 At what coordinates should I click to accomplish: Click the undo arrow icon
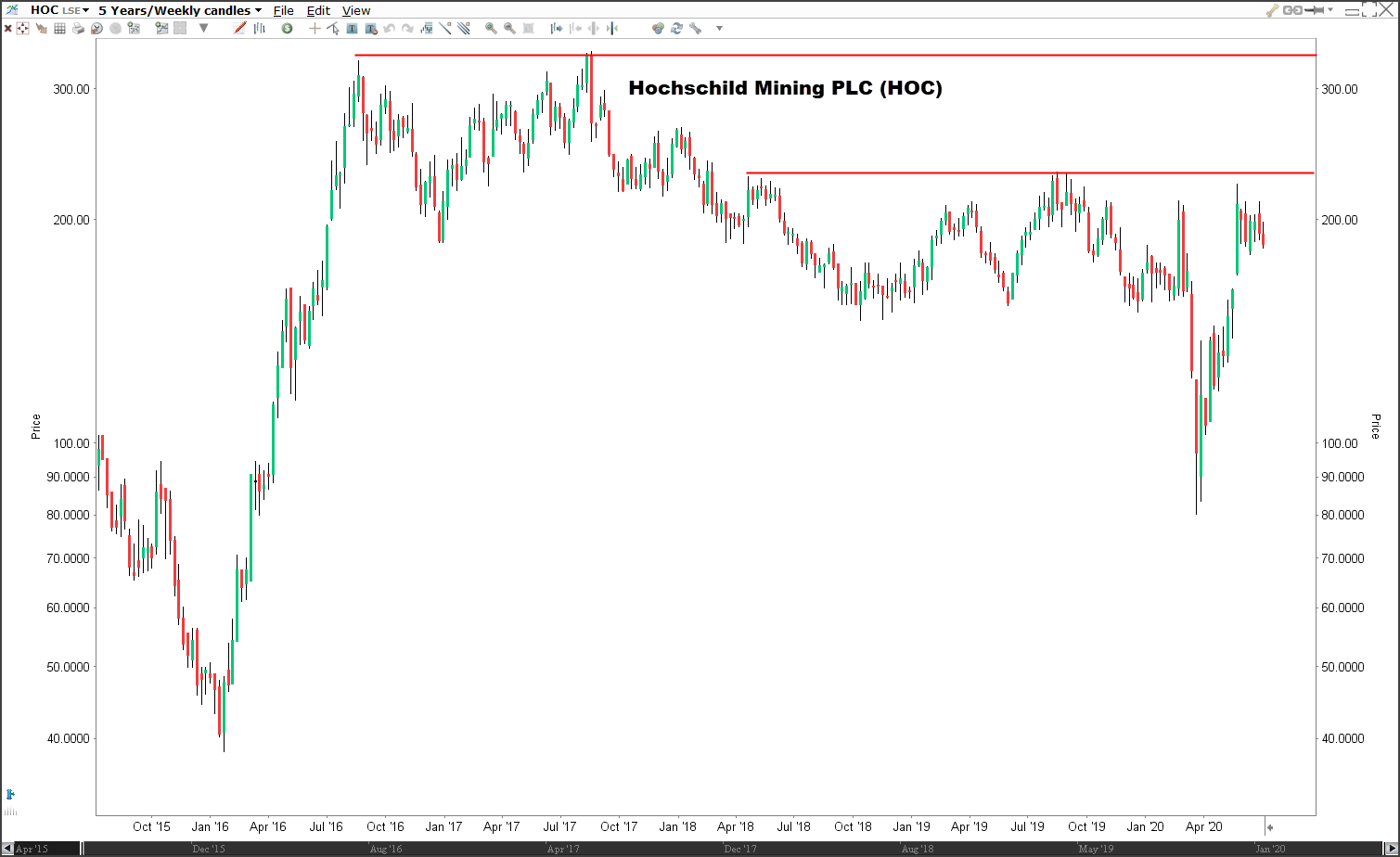tap(389, 29)
